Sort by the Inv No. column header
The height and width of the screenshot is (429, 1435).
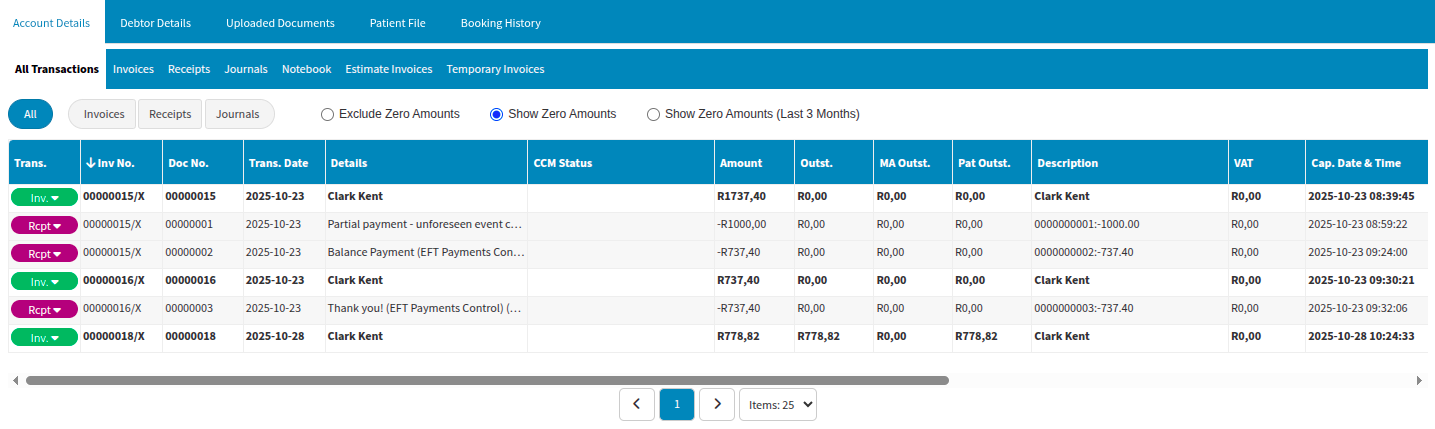(121, 162)
